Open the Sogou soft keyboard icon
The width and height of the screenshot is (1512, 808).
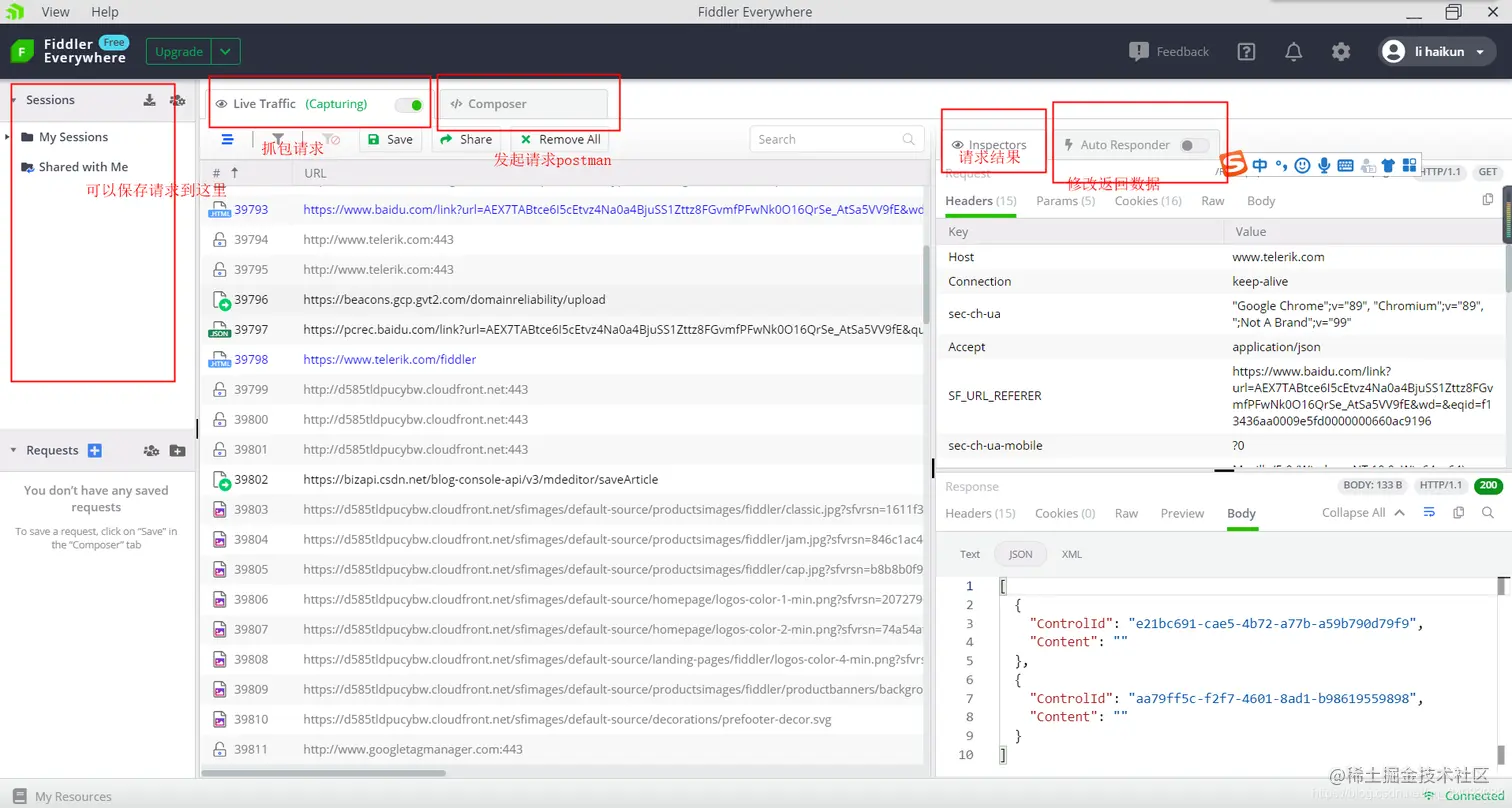click(1345, 165)
